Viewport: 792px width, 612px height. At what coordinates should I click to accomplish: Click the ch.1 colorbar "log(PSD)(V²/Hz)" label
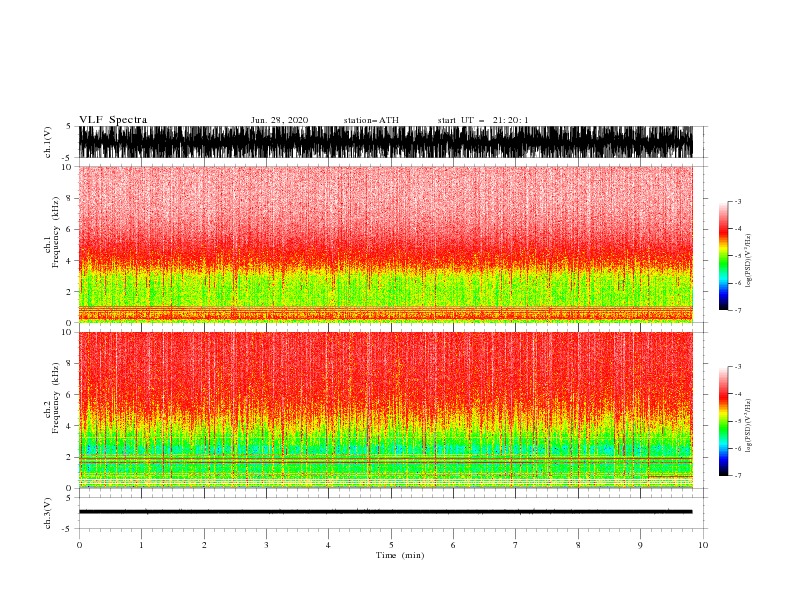click(x=749, y=261)
